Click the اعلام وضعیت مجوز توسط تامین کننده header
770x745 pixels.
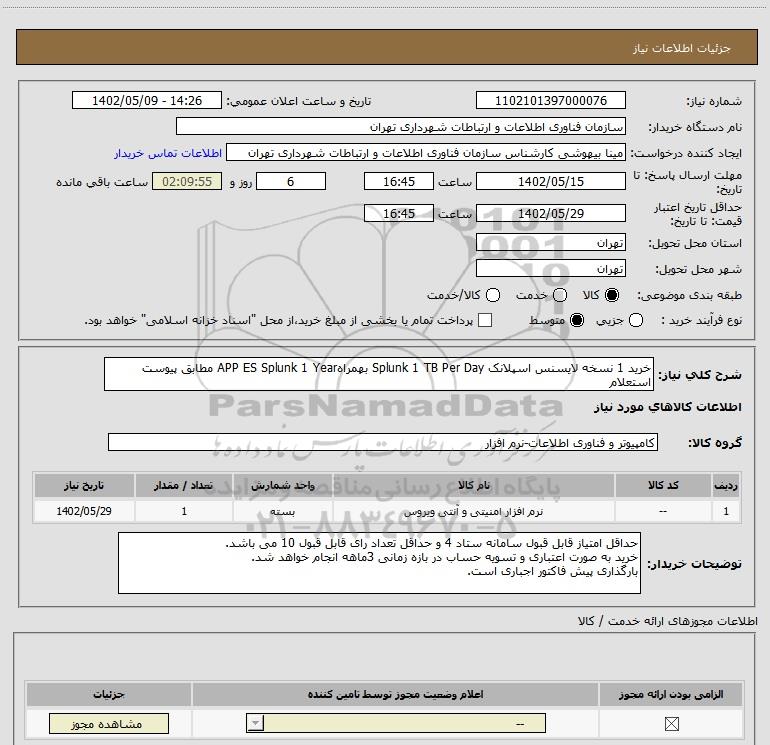point(395,694)
